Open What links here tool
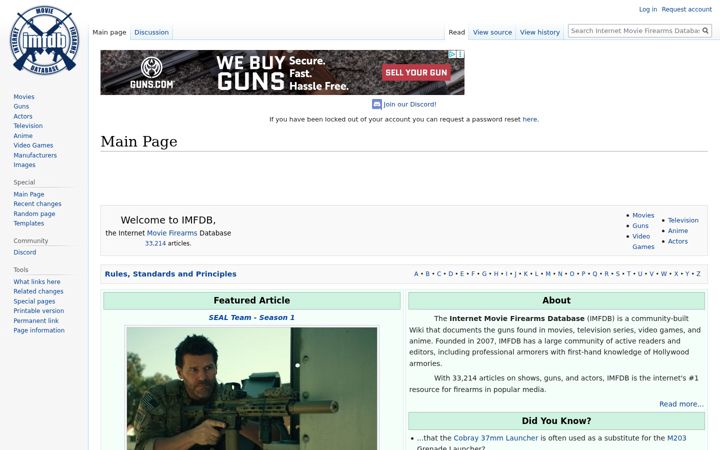720x450 pixels. click(37, 281)
